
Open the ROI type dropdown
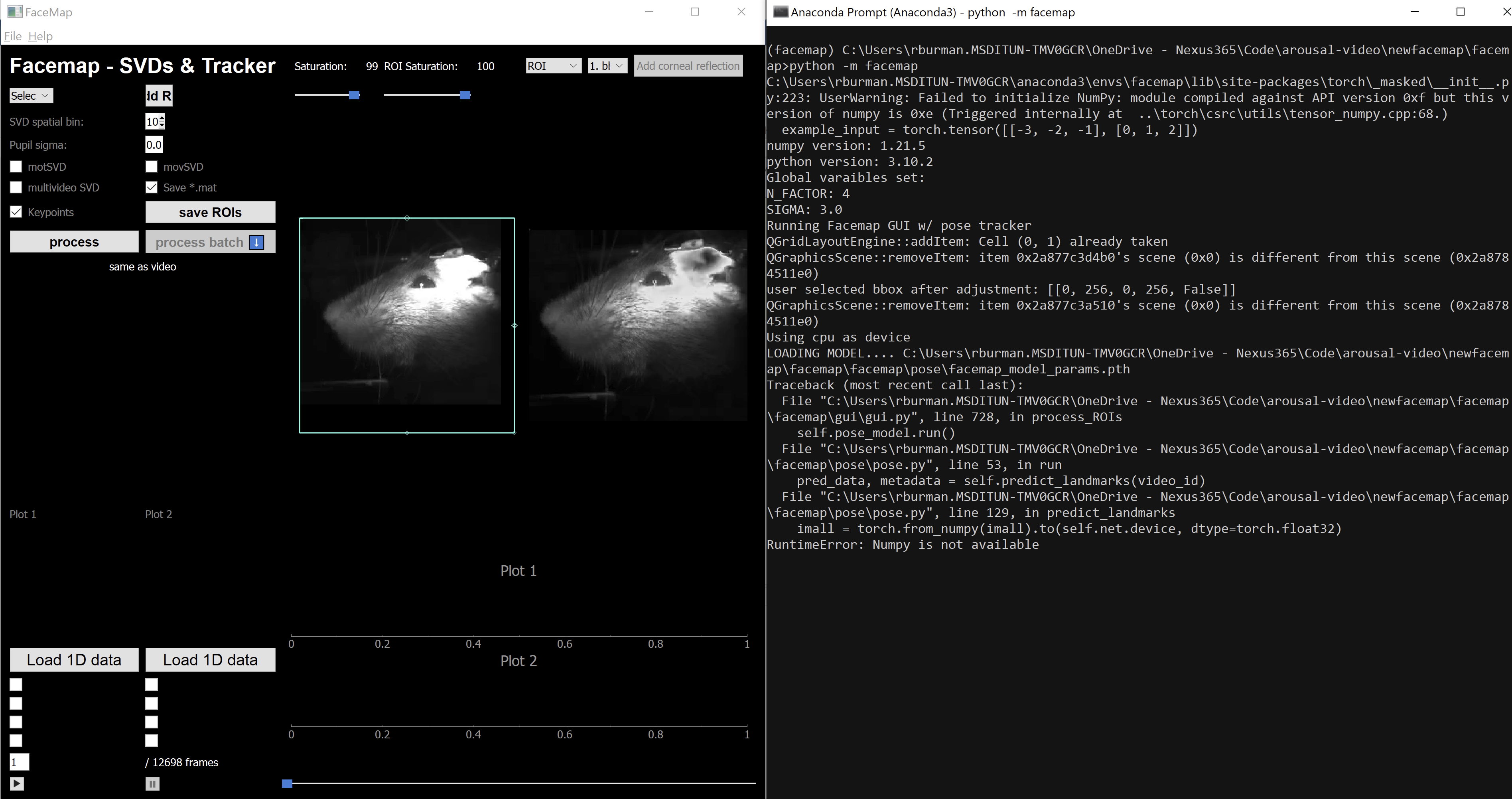click(552, 66)
